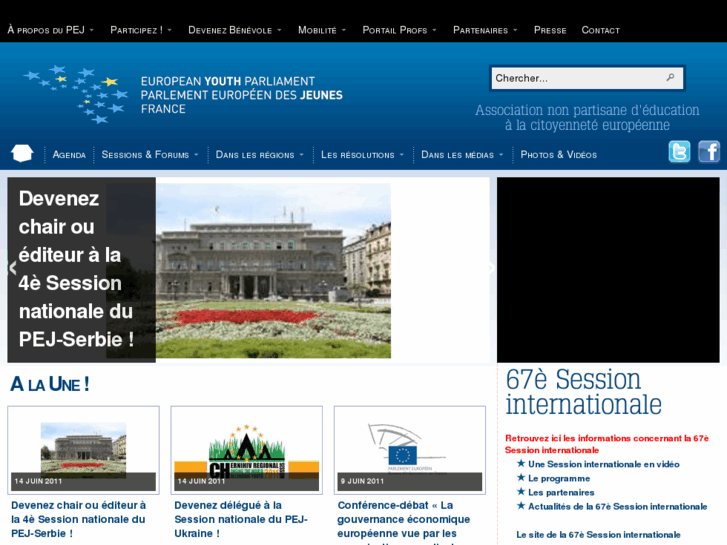The width and height of the screenshot is (727, 545).
Task: Click the European Youth Parliament stars logo
Action: tap(76, 94)
